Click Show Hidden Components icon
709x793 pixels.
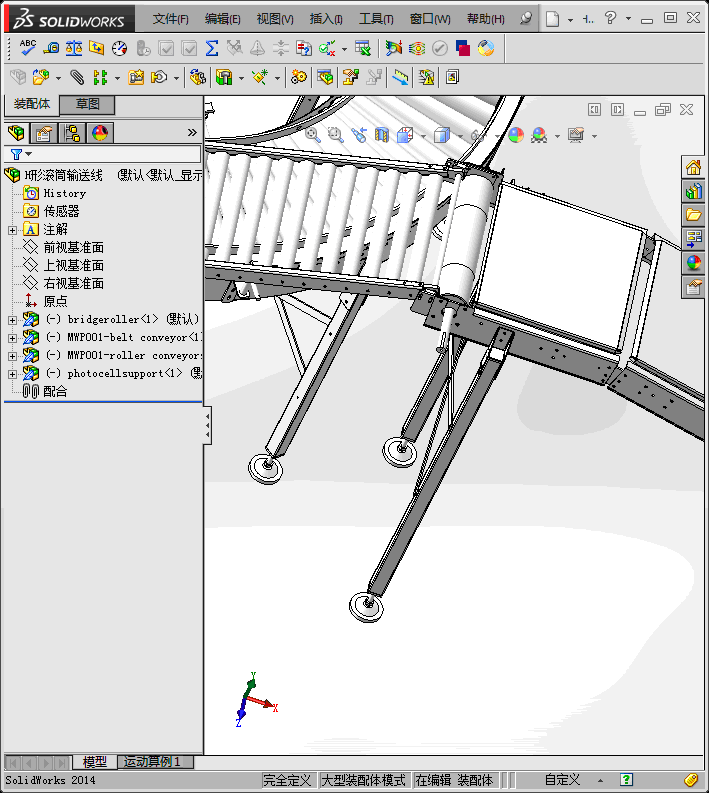tap(197, 77)
